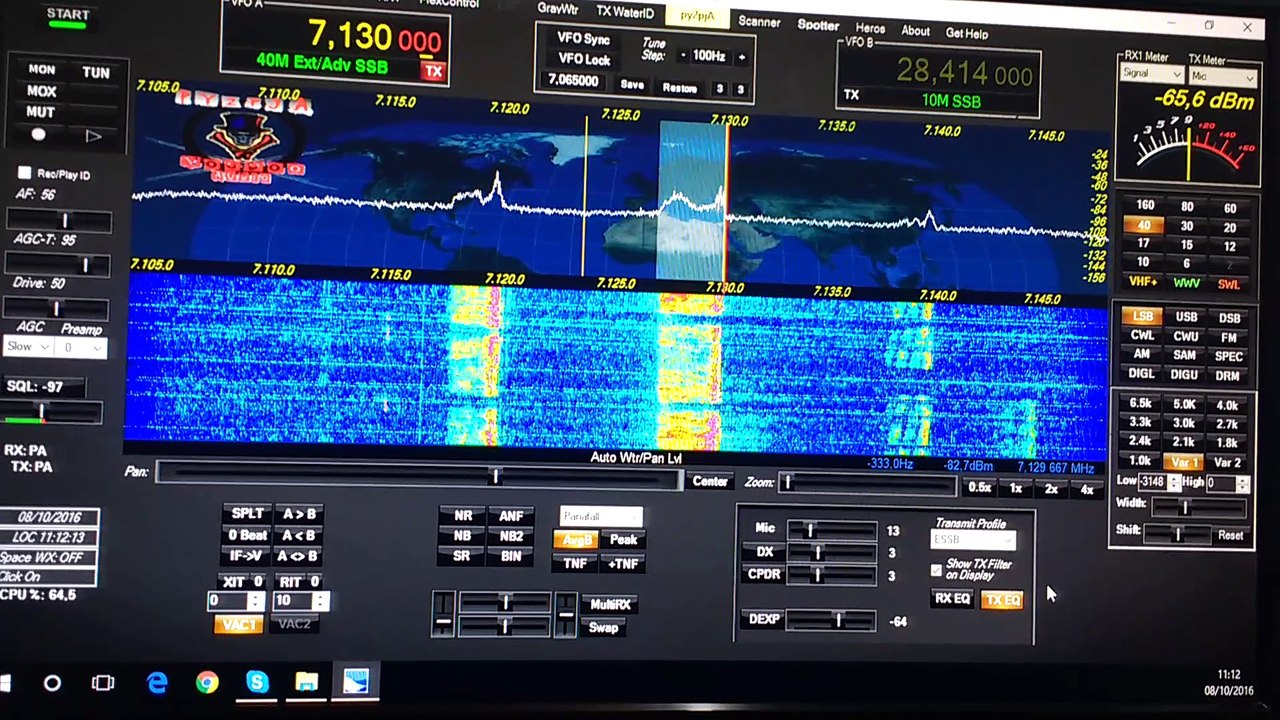Open the RX1 Meter Signal dropdown

[1151, 74]
